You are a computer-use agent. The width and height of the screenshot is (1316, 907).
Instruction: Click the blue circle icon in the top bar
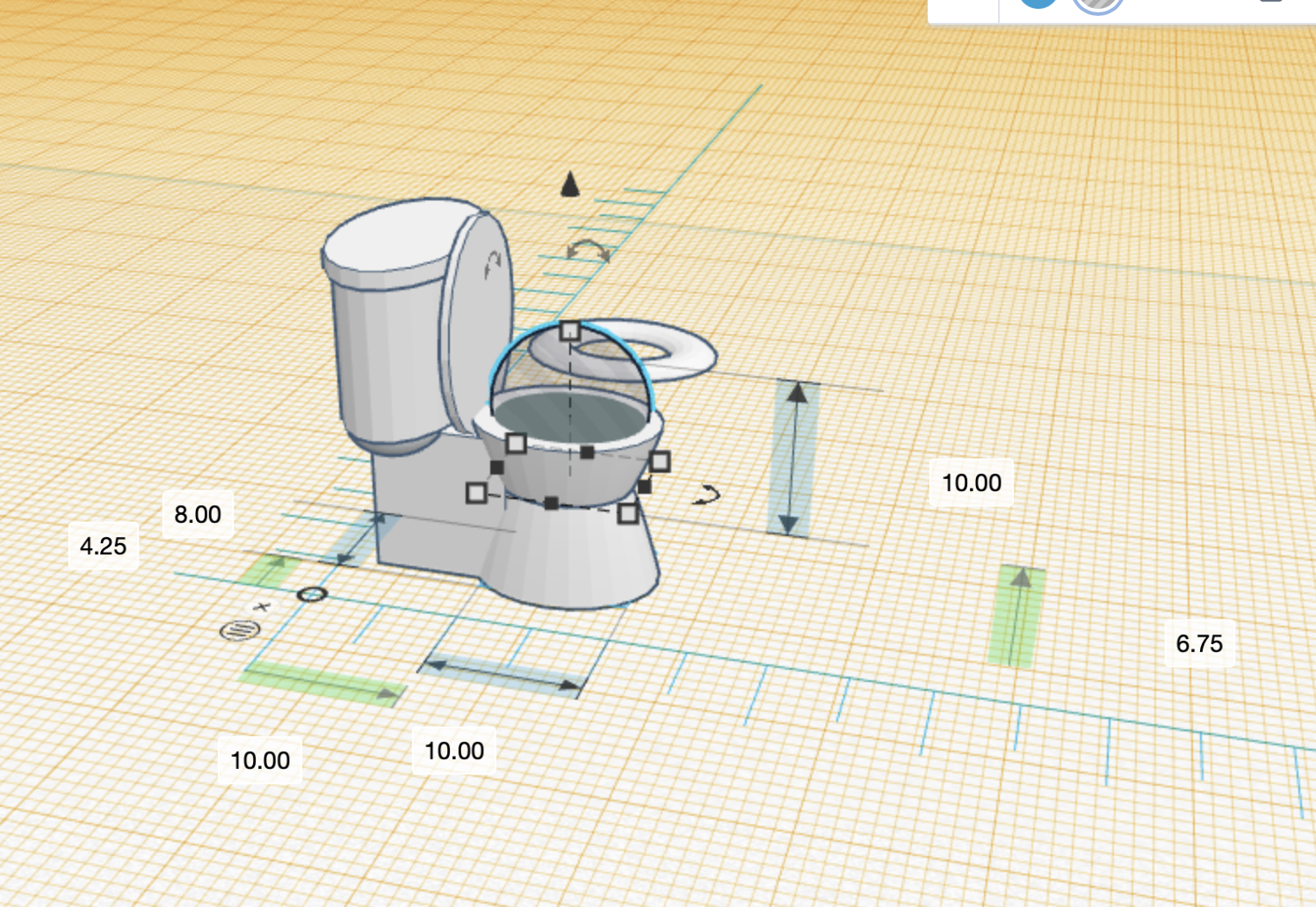pyautogui.click(x=1039, y=4)
